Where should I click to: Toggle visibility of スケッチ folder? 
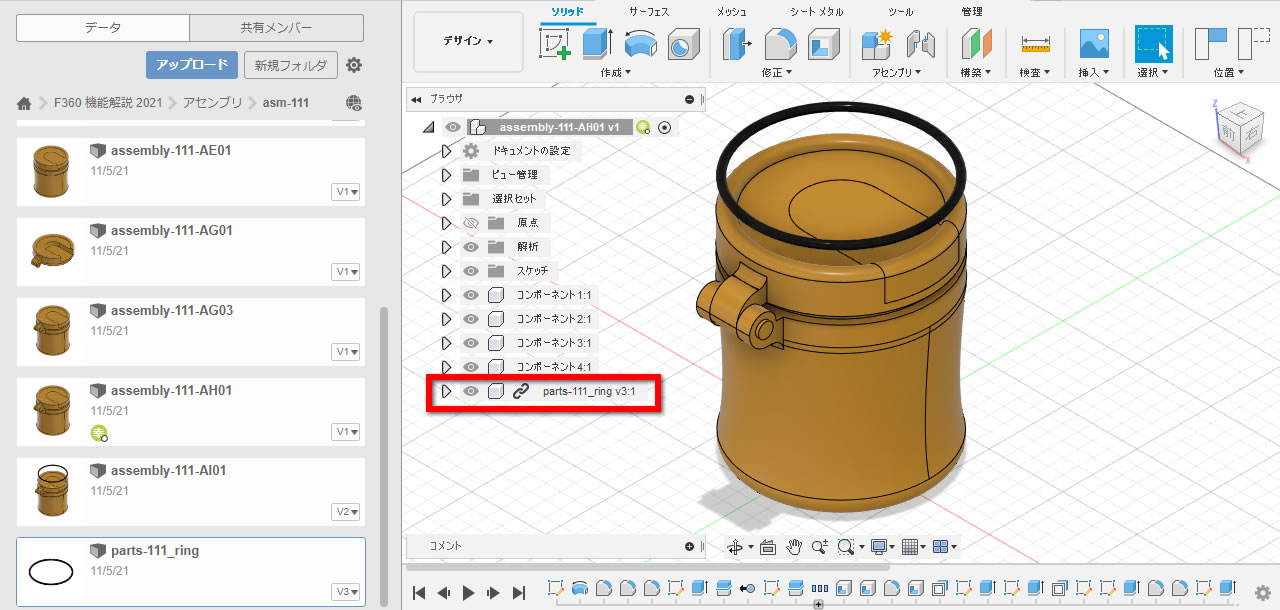click(x=471, y=271)
